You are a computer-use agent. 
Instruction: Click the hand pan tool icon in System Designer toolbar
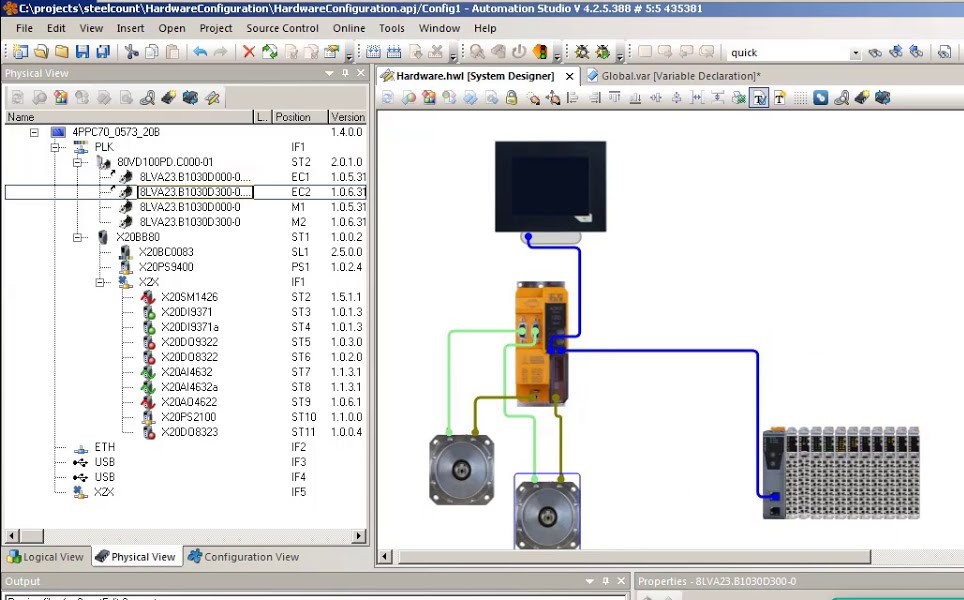tap(553, 98)
